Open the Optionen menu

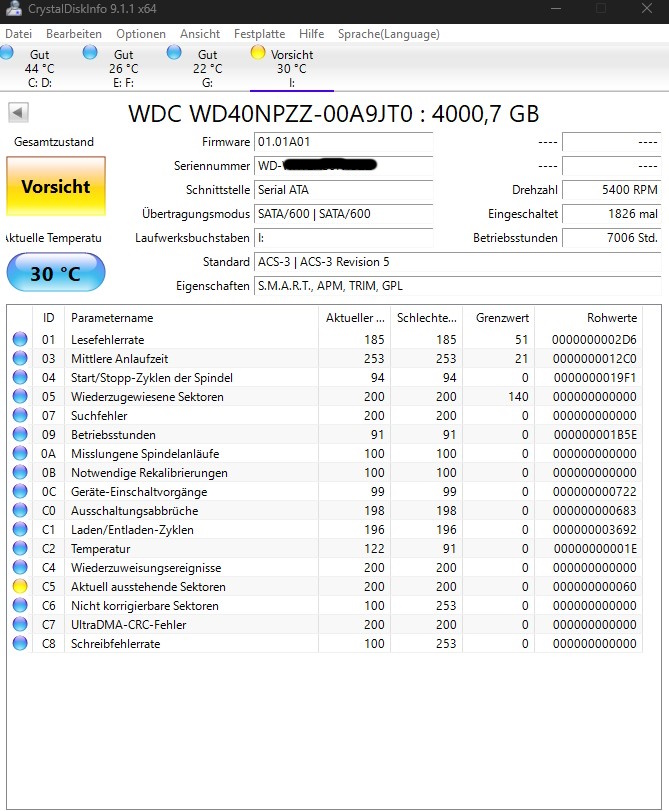click(x=141, y=34)
